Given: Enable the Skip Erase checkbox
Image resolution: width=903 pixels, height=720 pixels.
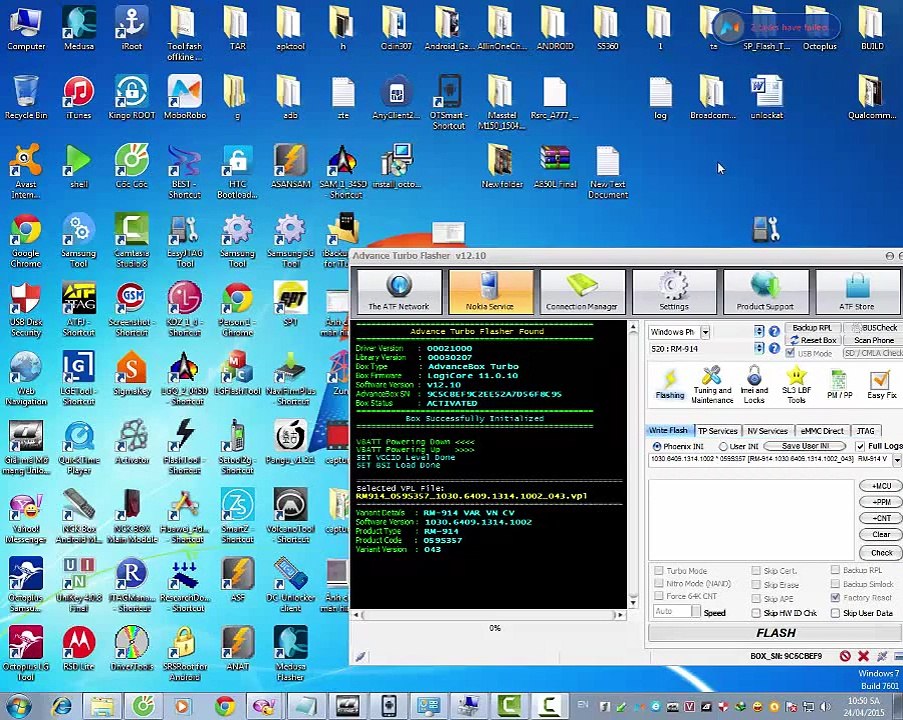Looking at the screenshot, I should coord(756,584).
